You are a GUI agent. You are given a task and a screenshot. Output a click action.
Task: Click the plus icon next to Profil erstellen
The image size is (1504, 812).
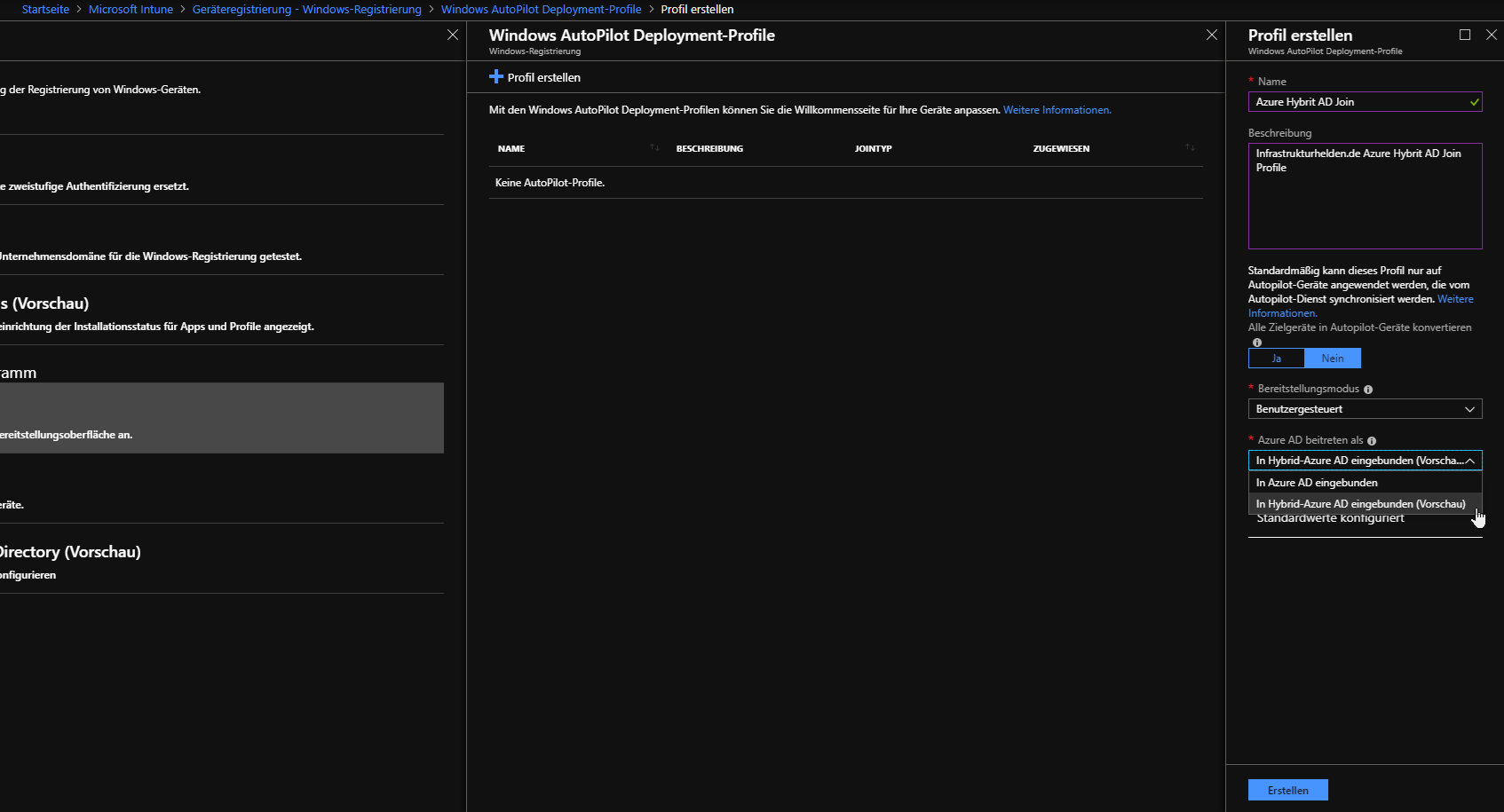pos(496,77)
